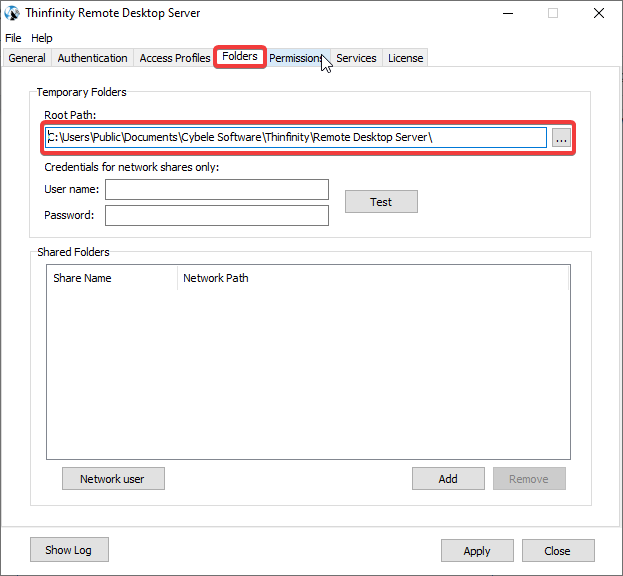Minimize the Thinfinity server window
Viewport: 623px width, 576px height.
point(508,13)
